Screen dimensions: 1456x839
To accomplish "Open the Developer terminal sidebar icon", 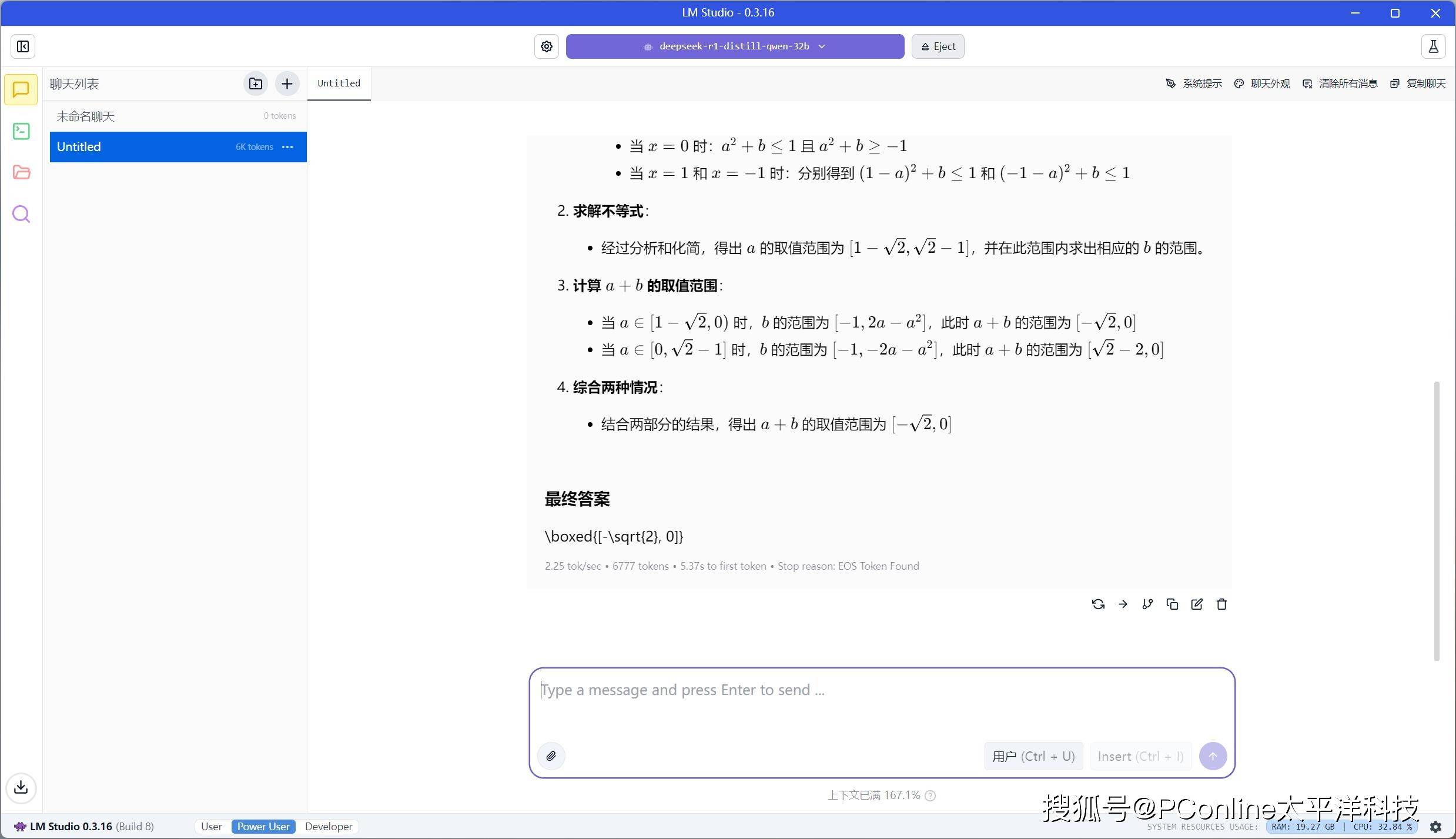I will (x=21, y=131).
